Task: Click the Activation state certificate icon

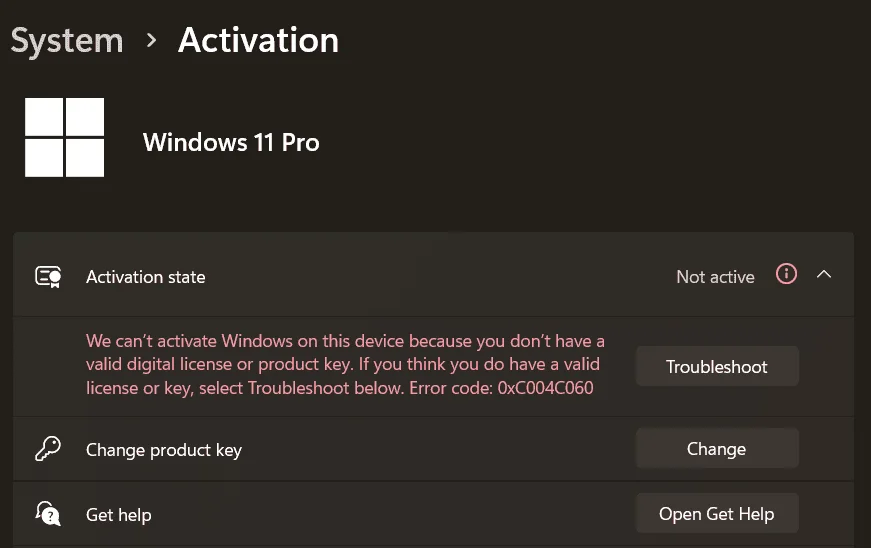Action: [x=48, y=276]
